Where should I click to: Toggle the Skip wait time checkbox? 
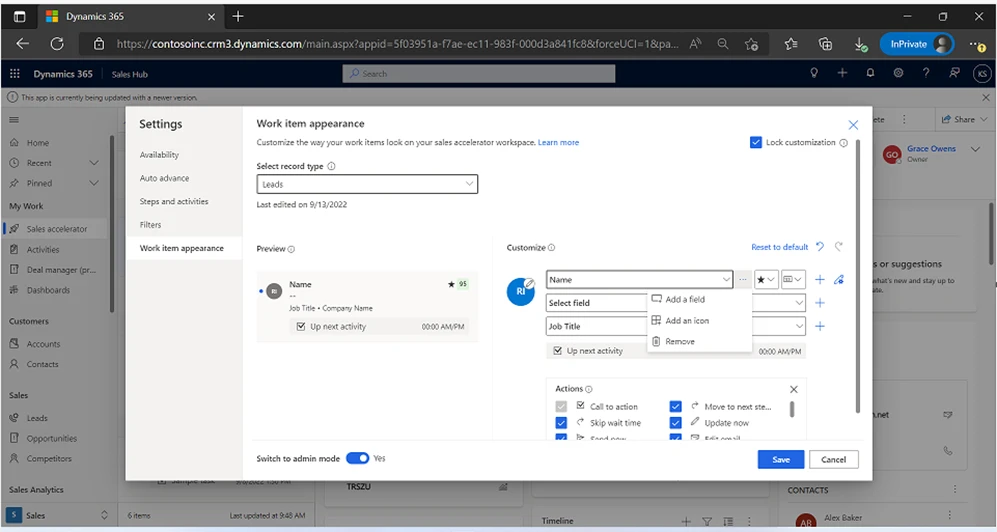[561, 423]
